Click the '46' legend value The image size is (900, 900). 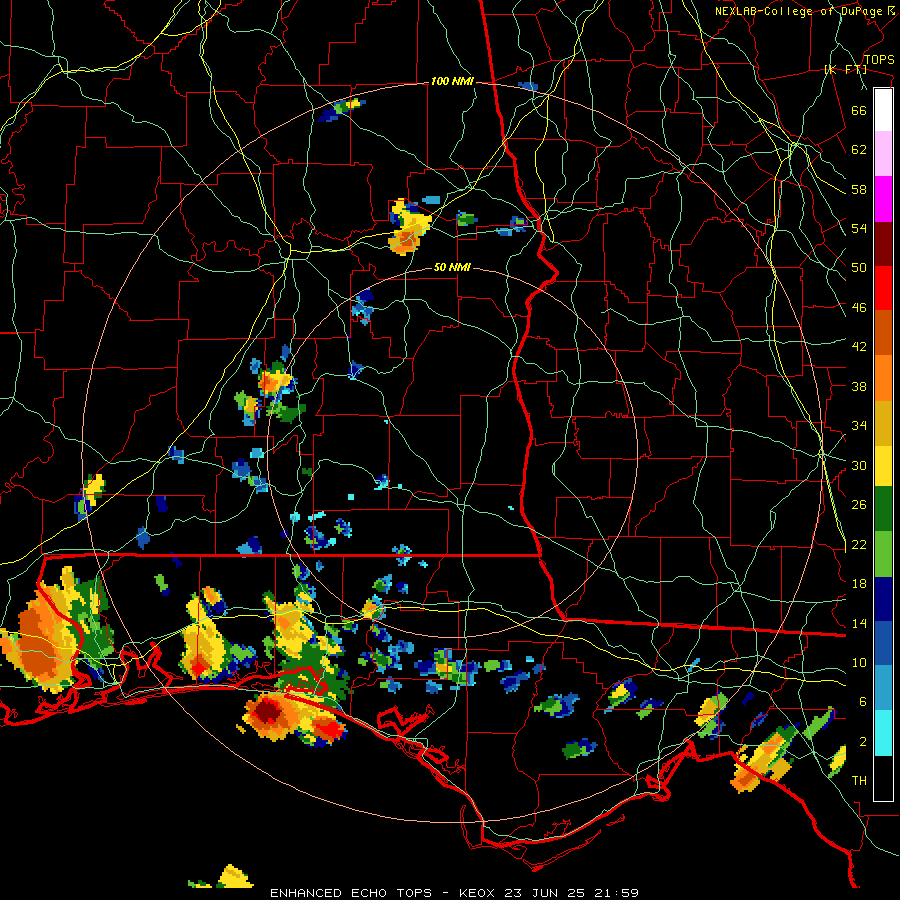pyautogui.click(x=859, y=307)
